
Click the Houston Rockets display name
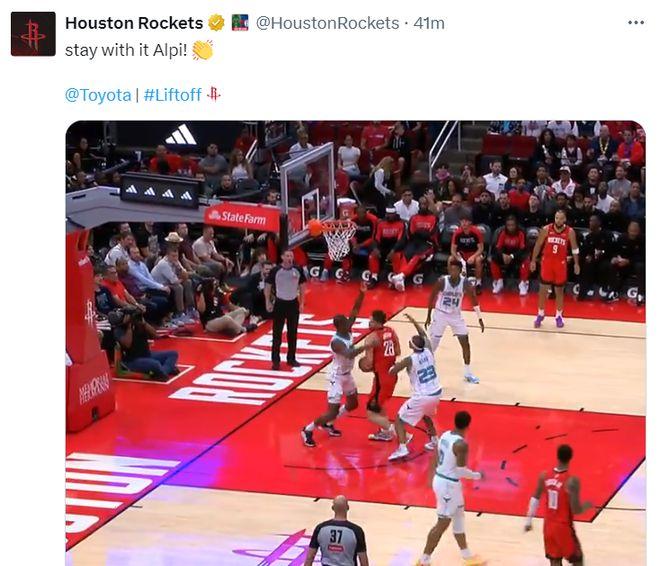pos(134,23)
